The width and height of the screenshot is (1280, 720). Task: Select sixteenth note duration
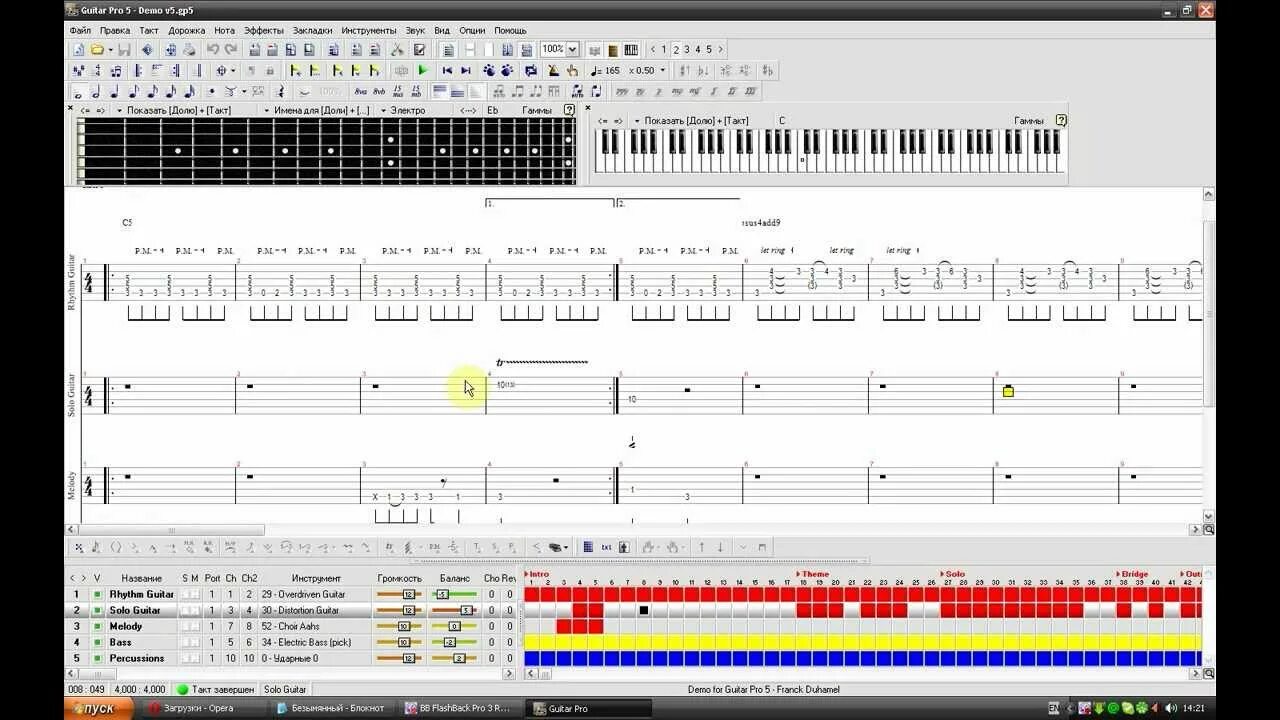tap(152, 91)
